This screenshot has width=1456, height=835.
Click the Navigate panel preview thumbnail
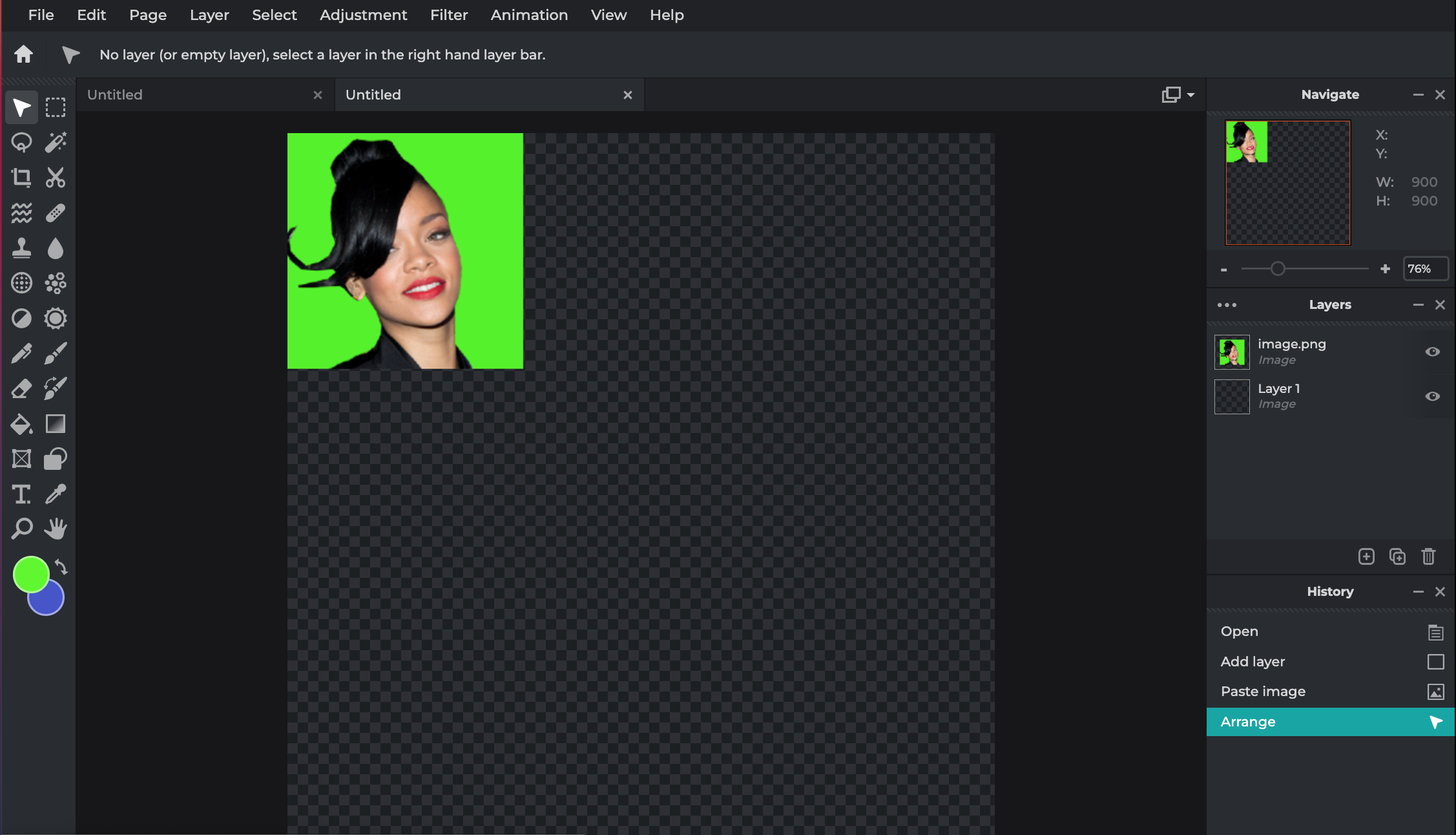click(x=1287, y=183)
